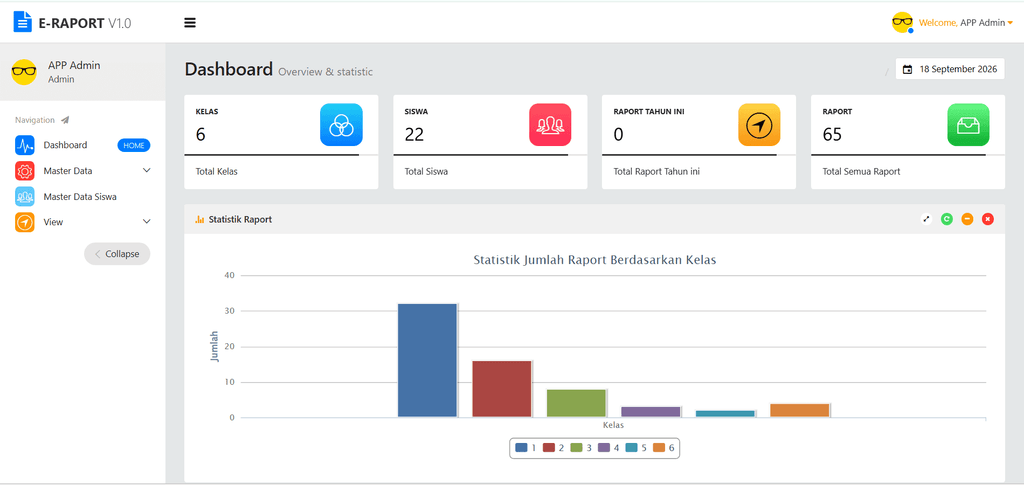The image size is (1024, 485).
Task: Click the Siswa count value 22
Action: click(x=414, y=134)
